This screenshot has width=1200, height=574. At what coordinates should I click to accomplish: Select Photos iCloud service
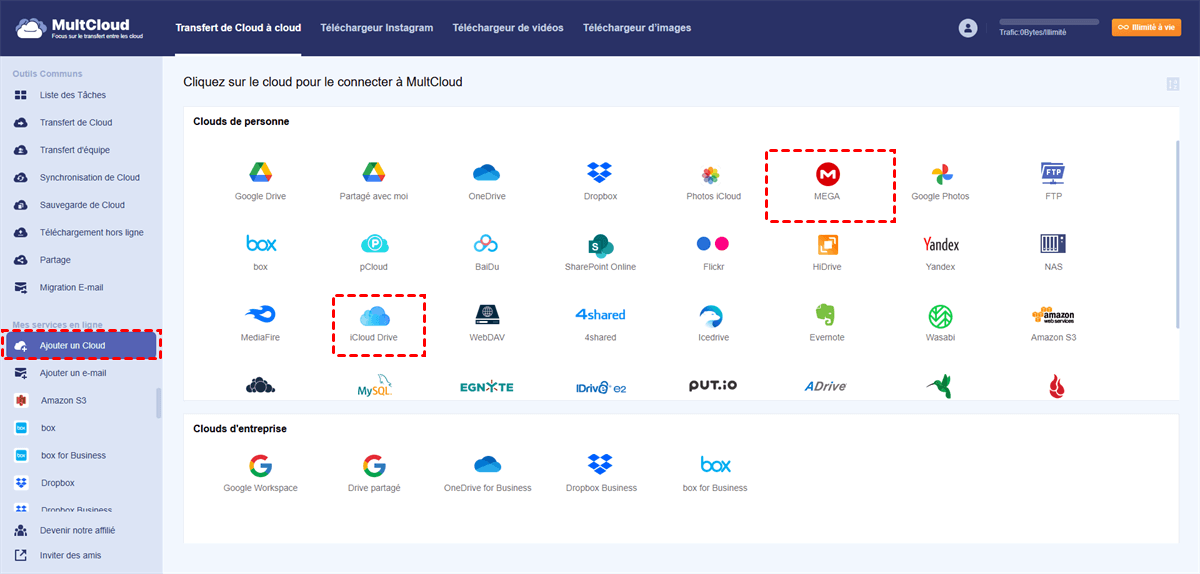point(713,173)
